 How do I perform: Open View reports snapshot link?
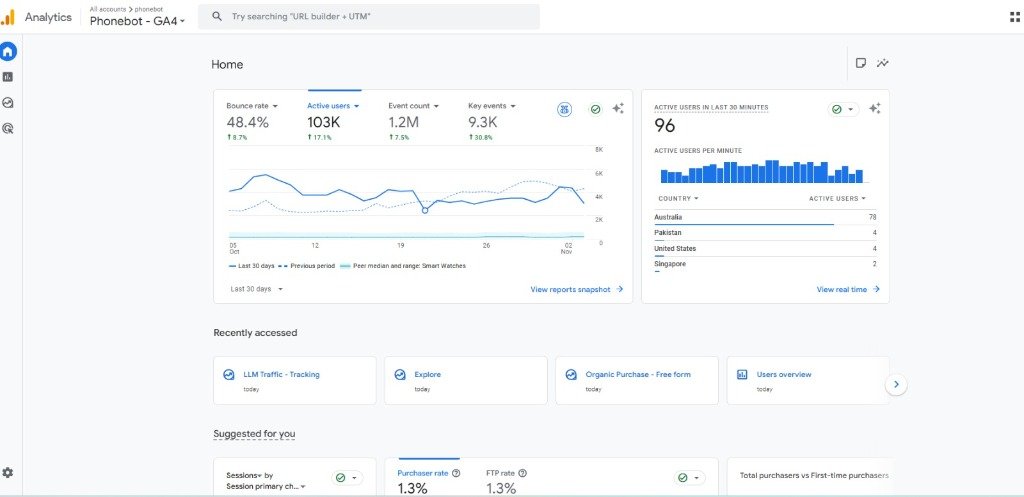[x=577, y=289]
